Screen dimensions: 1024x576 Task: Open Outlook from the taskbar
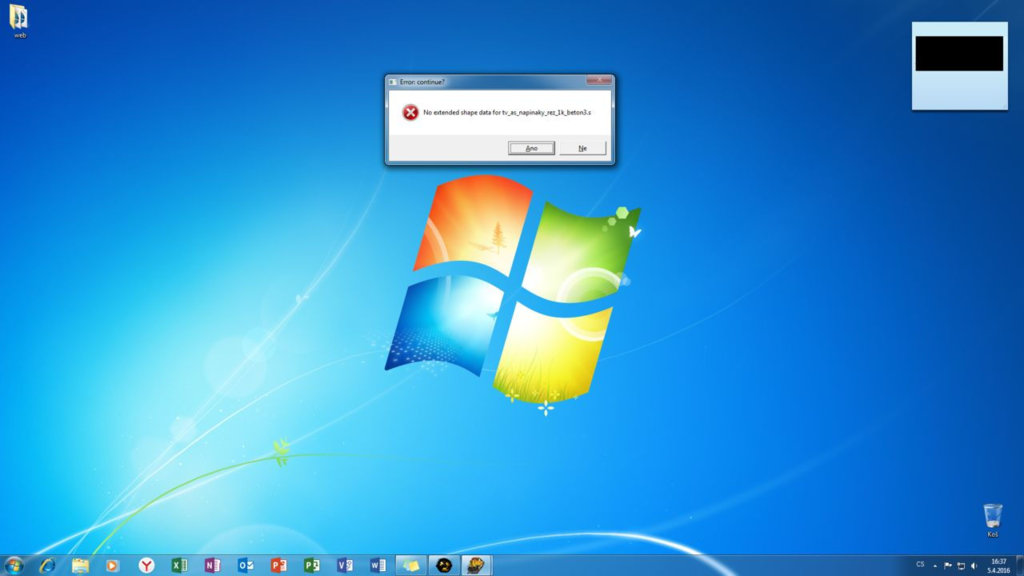pos(246,565)
